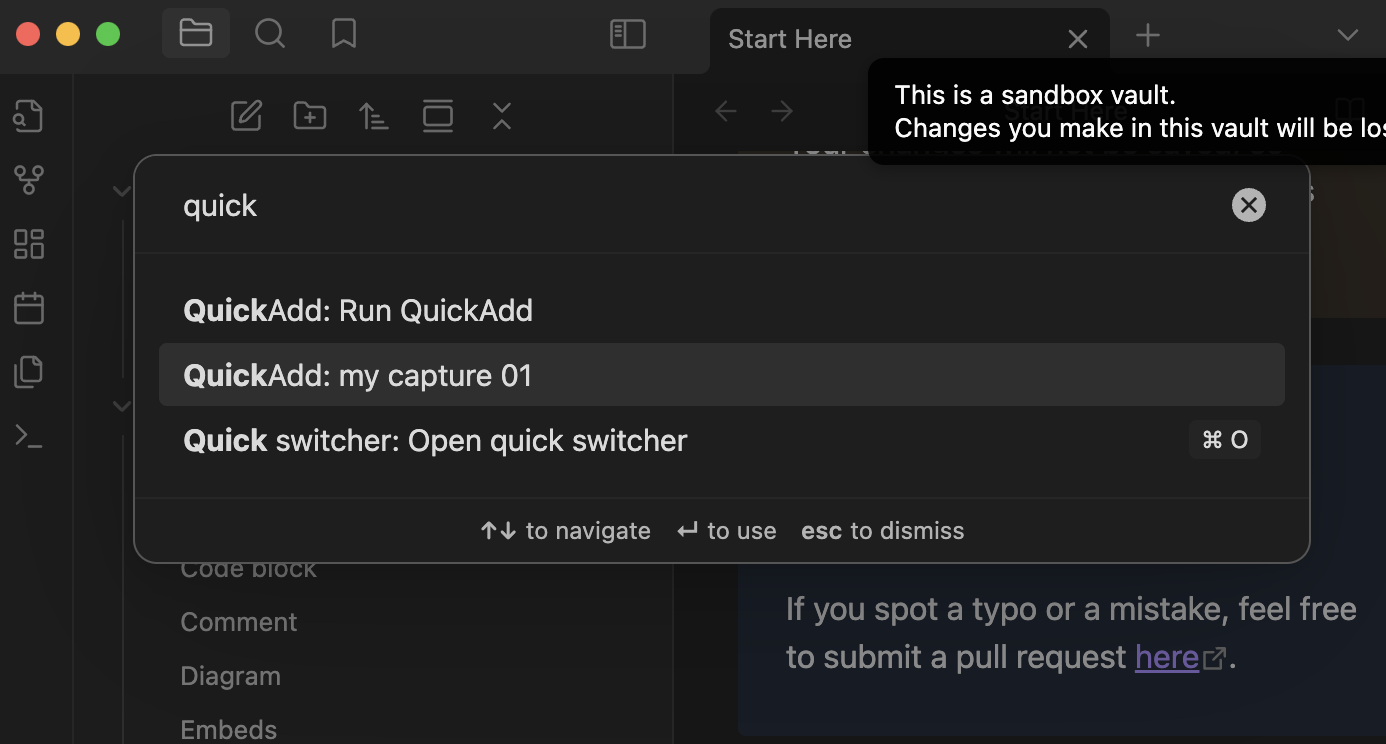Create a new folder in explorer
This screenshot has width=1386, height=744.
[310, 116]
